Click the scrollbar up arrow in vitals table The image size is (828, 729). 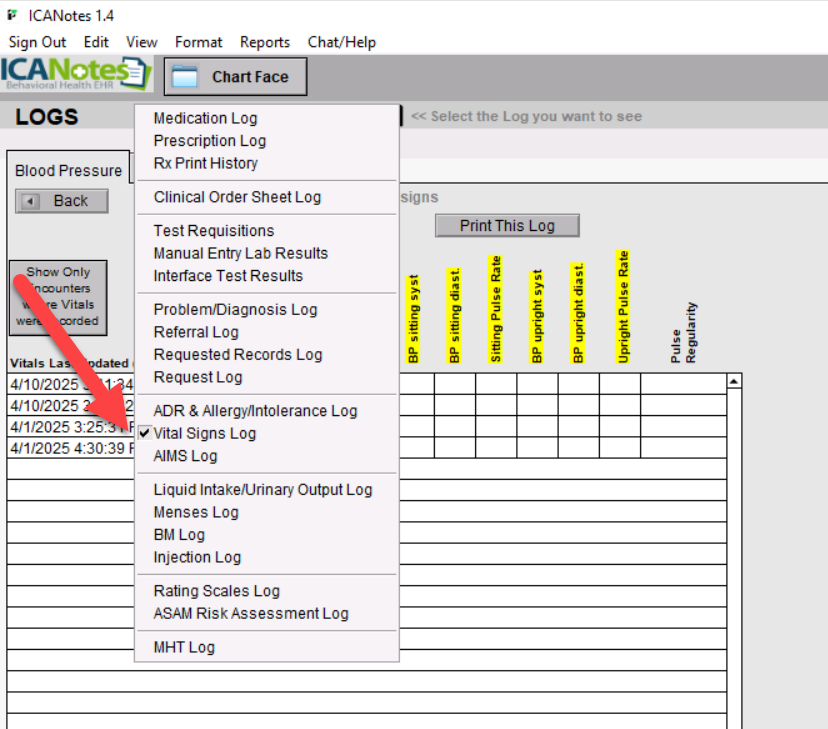point(734,382)
